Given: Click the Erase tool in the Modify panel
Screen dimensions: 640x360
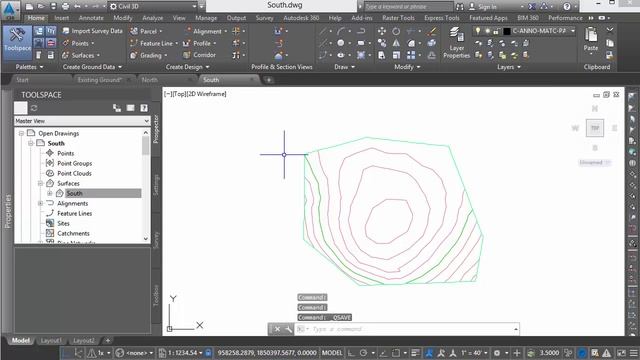Looking at the screenshot, I should [432, 31].
